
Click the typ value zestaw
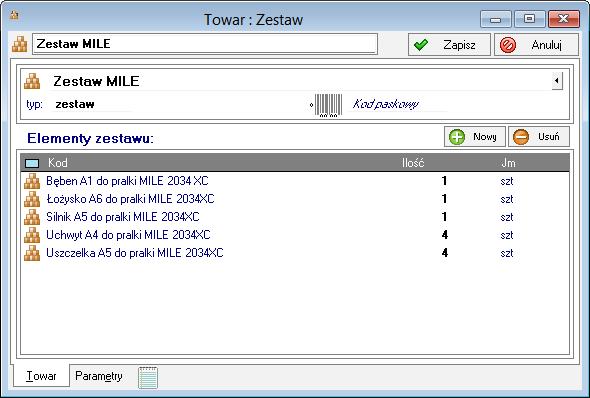tap(75, 104)
